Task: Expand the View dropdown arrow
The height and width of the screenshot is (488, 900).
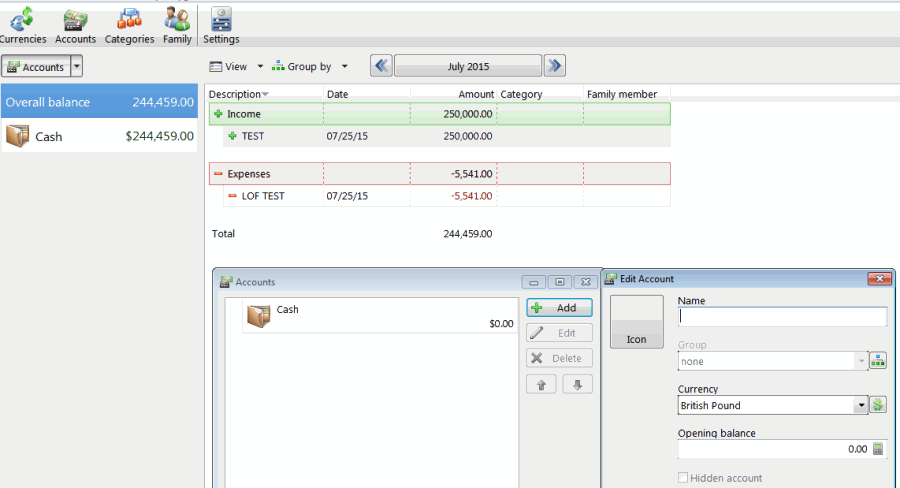Action: [260, 67]
